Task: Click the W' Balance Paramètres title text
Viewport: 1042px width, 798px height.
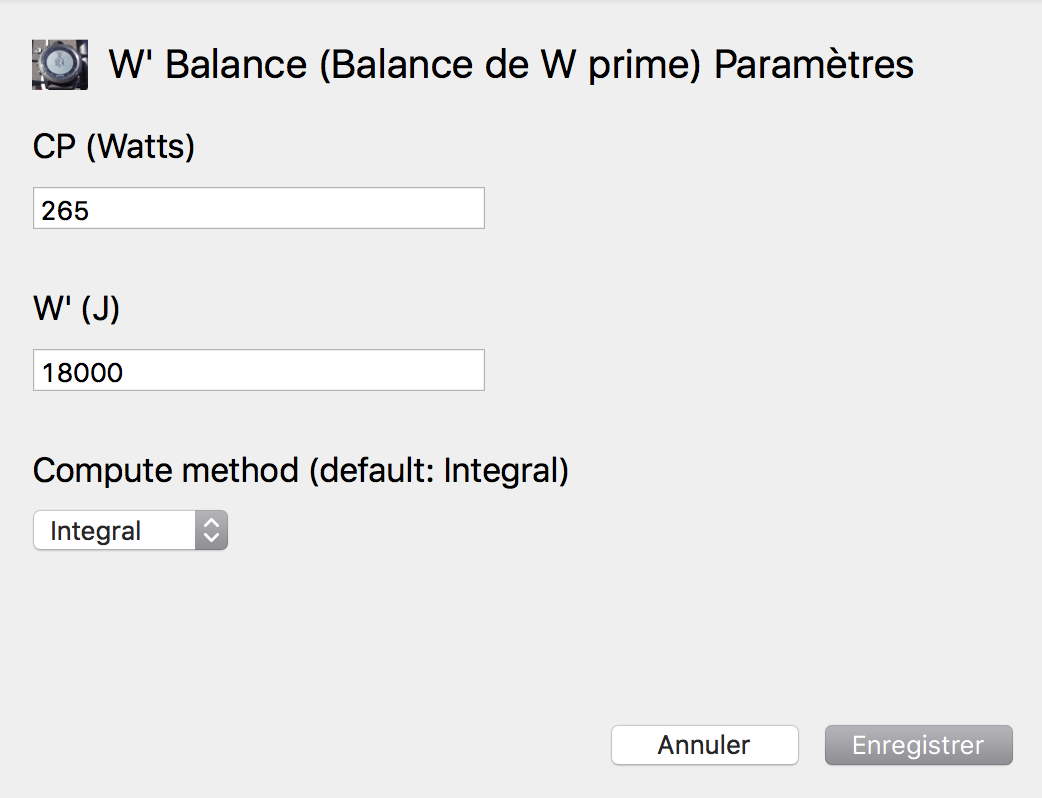Action: (511, 64)
